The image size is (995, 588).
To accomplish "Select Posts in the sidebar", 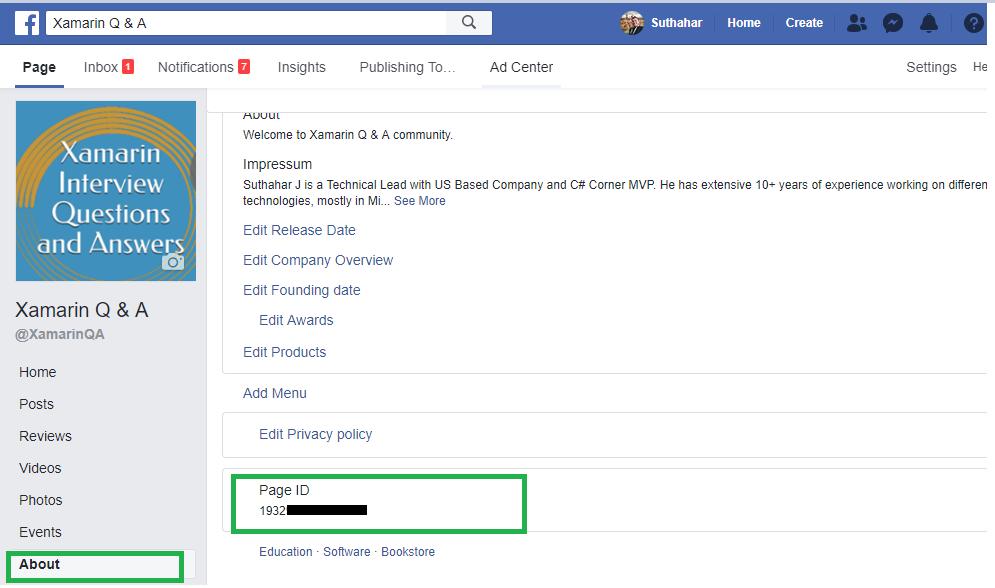I will (36, 404).
